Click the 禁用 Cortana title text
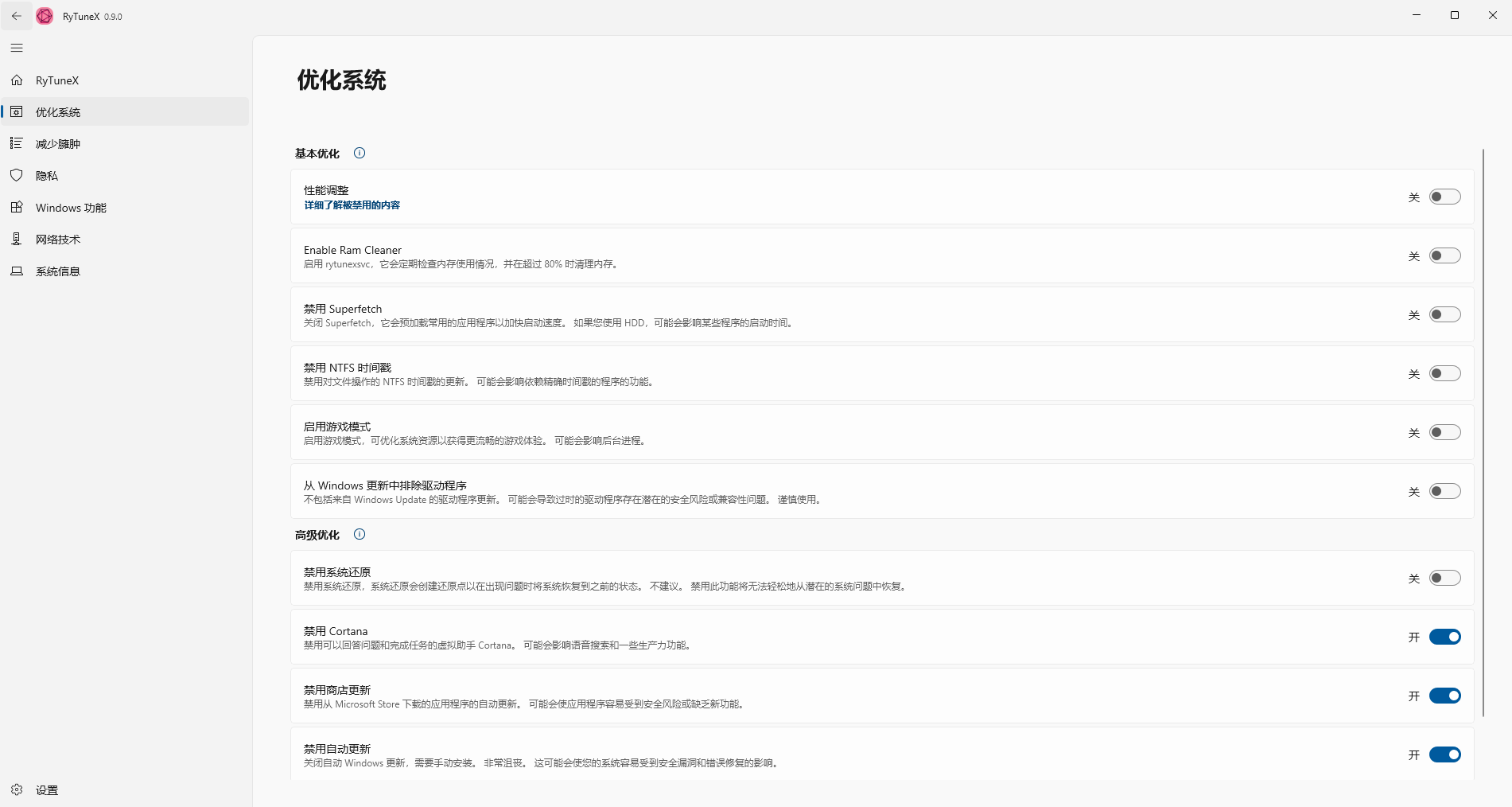The image size is (1512, 807). point(336,631)
